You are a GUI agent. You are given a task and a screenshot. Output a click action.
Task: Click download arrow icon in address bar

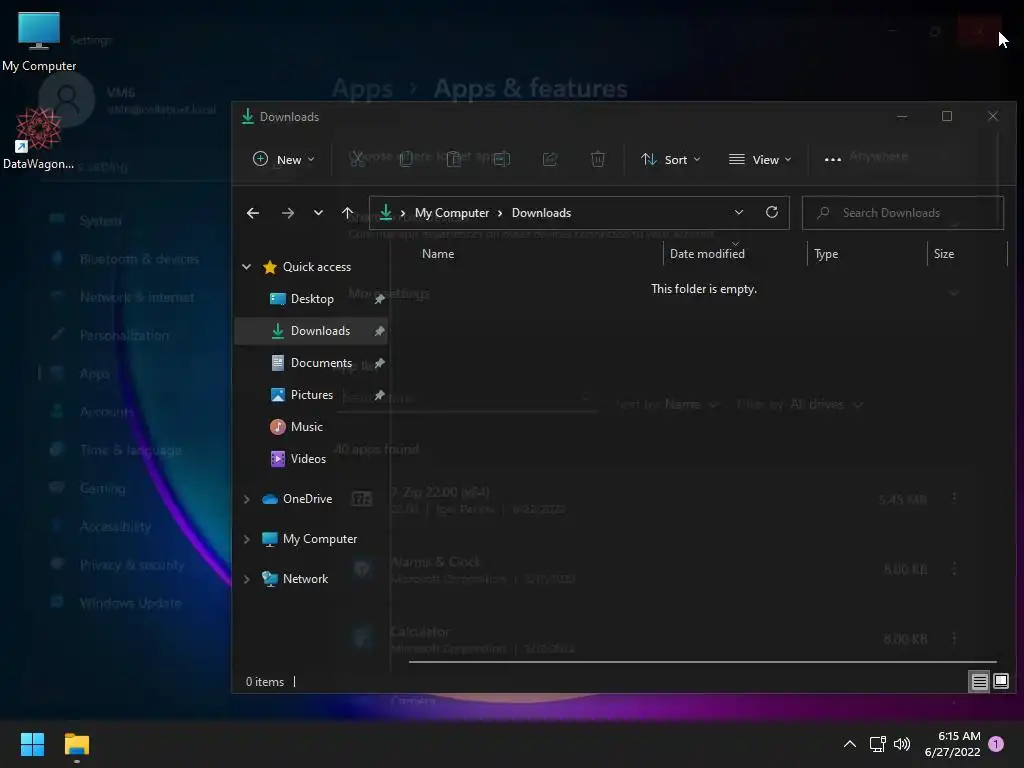point(386,212)
